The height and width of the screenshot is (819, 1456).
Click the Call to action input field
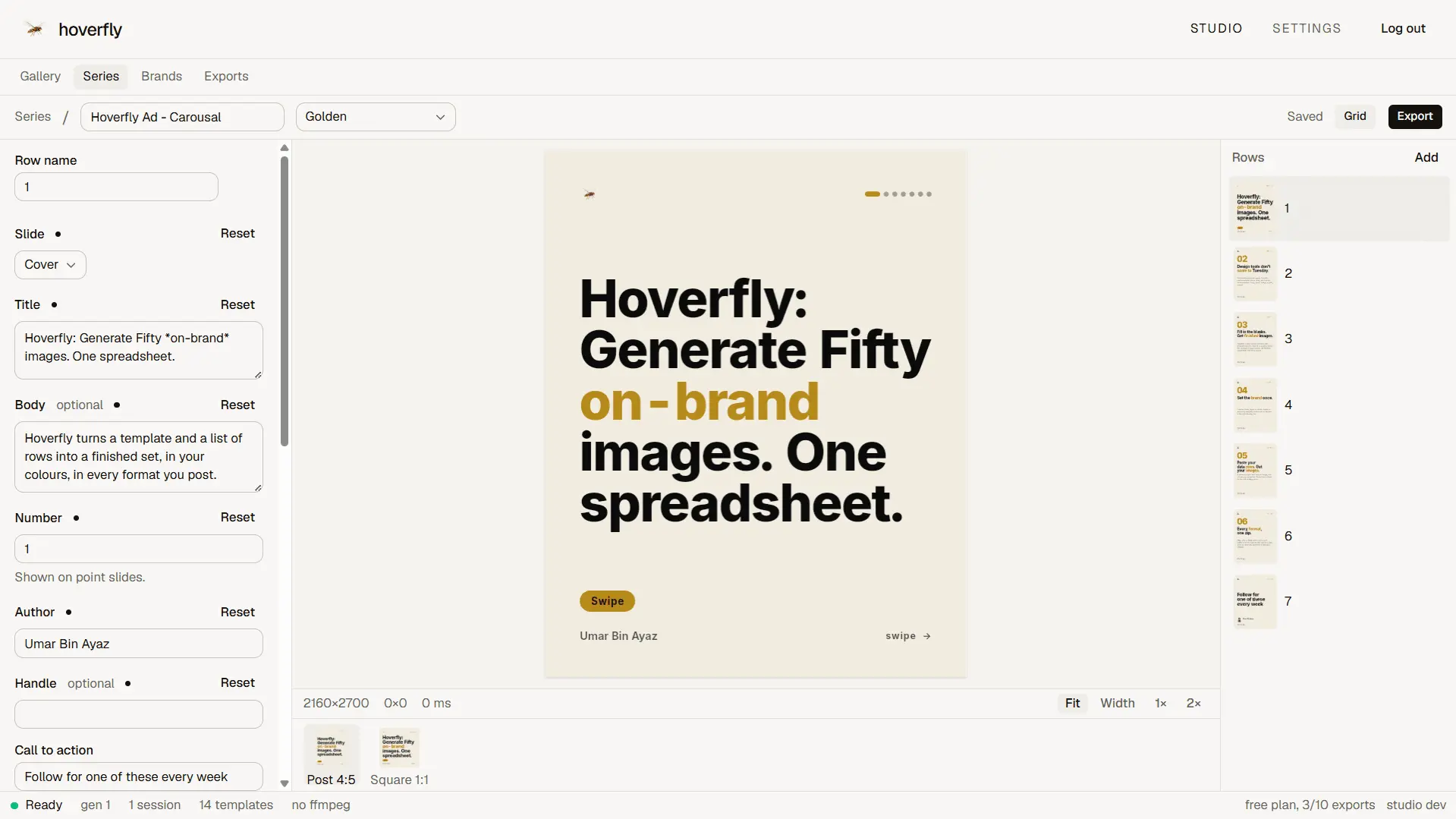pyautogui.click(x=139, y=776)
